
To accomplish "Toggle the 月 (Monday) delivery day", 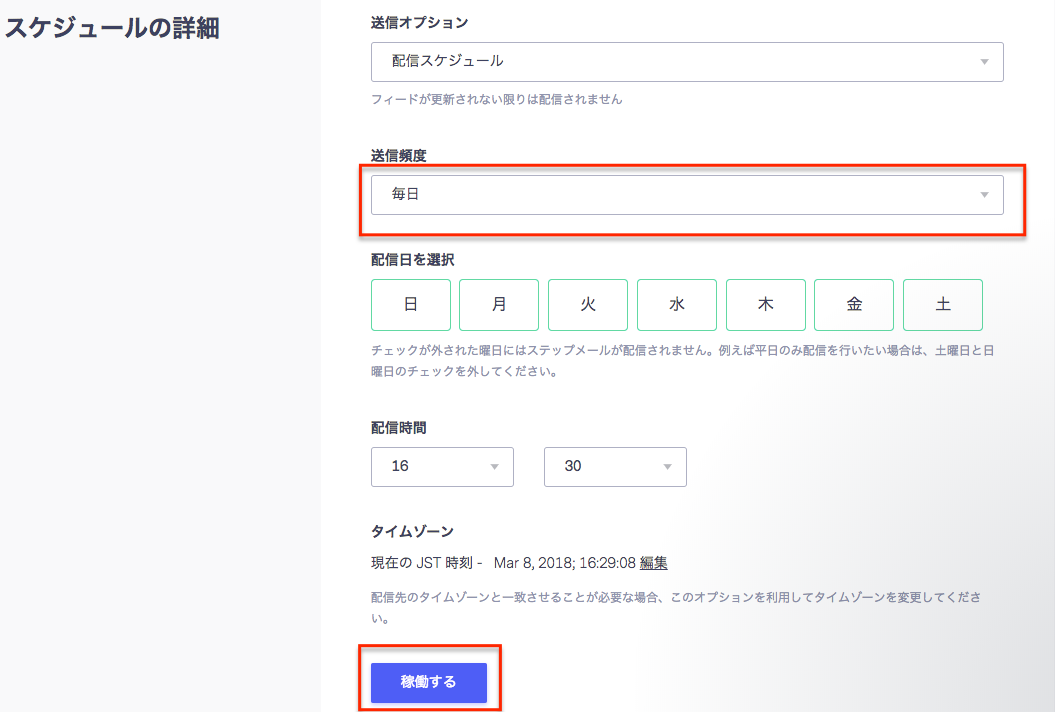I will point(499,305).
